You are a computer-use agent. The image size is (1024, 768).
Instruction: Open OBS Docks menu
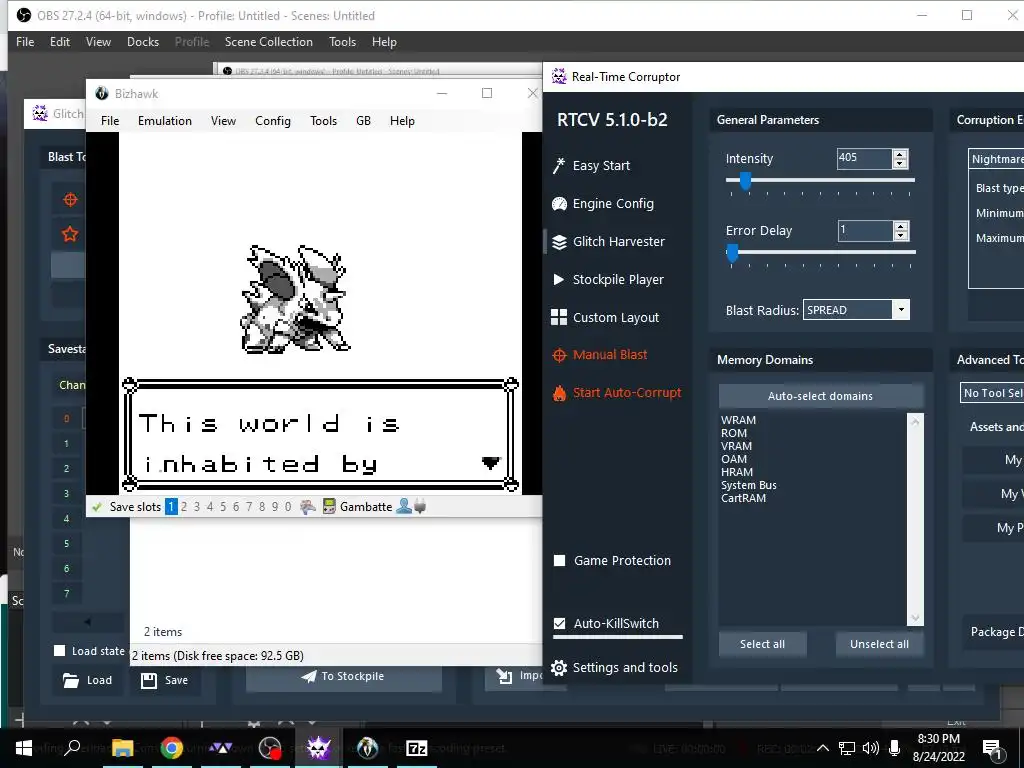point(142,42)
